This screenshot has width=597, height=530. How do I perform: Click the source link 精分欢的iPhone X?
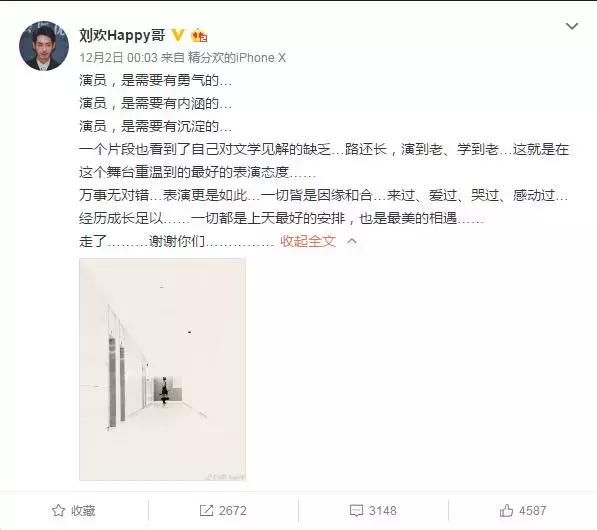[236, 58]
